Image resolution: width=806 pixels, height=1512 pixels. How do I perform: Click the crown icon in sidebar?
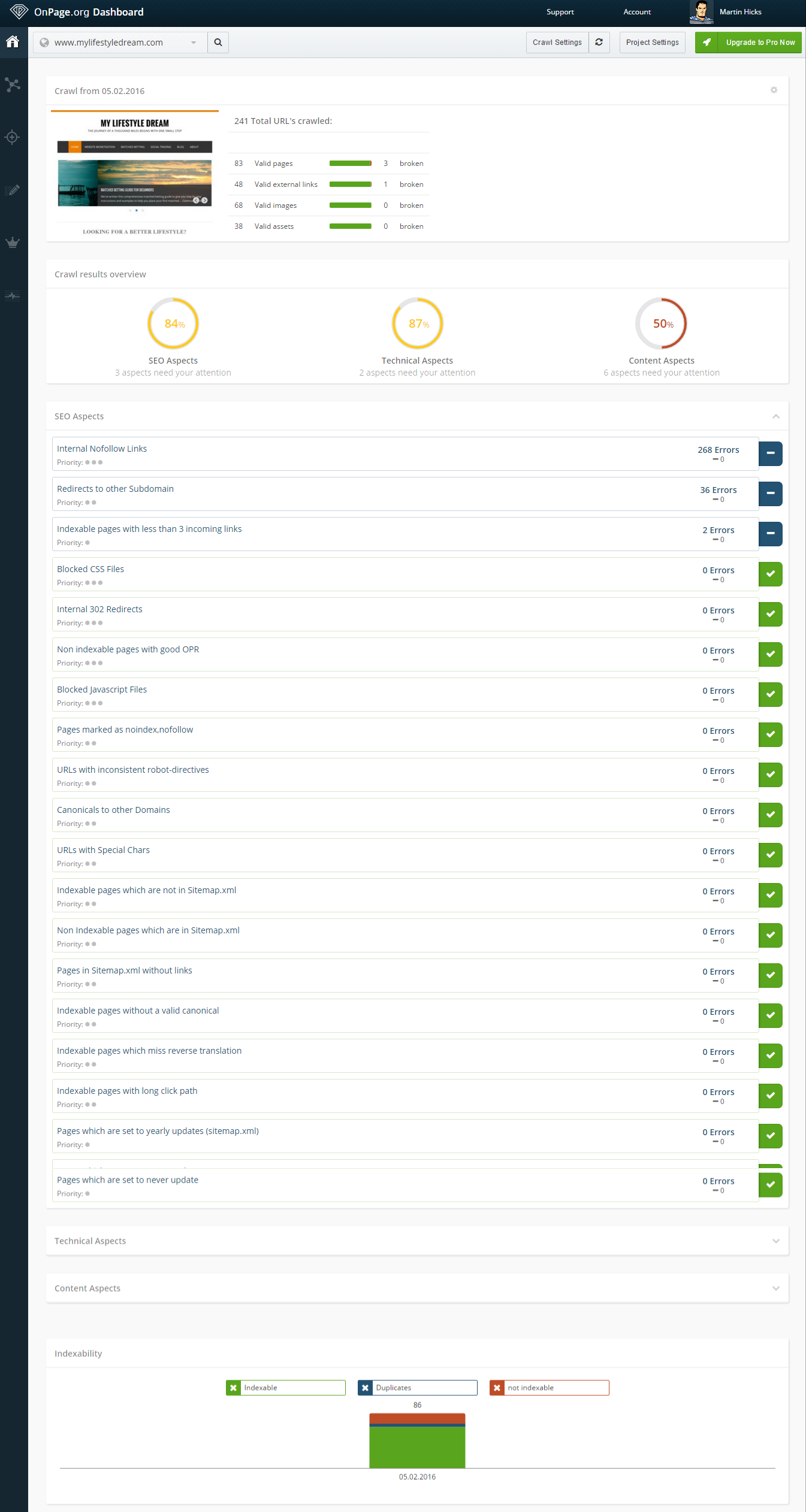(13, 243)
